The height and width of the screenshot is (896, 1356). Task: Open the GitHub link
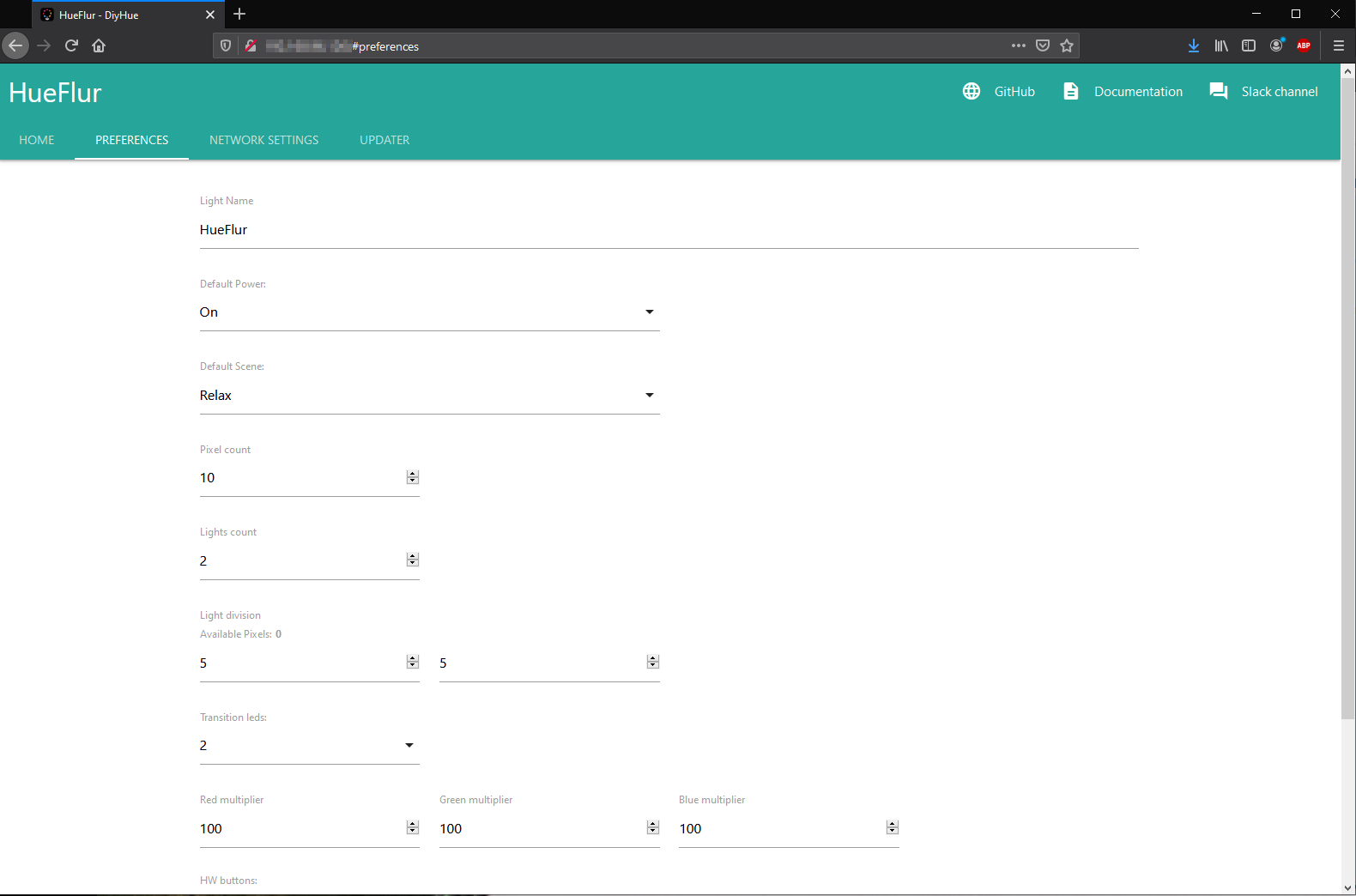(x=1014, y=92)
